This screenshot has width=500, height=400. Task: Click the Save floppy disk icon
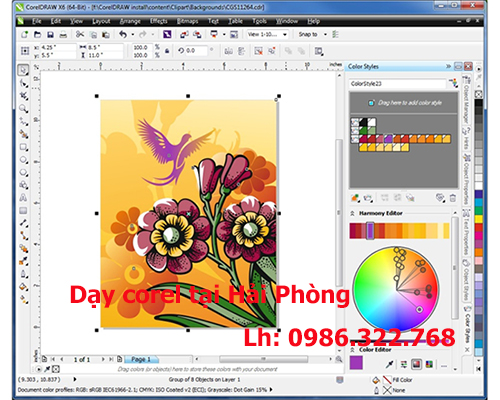click(50, 34)
